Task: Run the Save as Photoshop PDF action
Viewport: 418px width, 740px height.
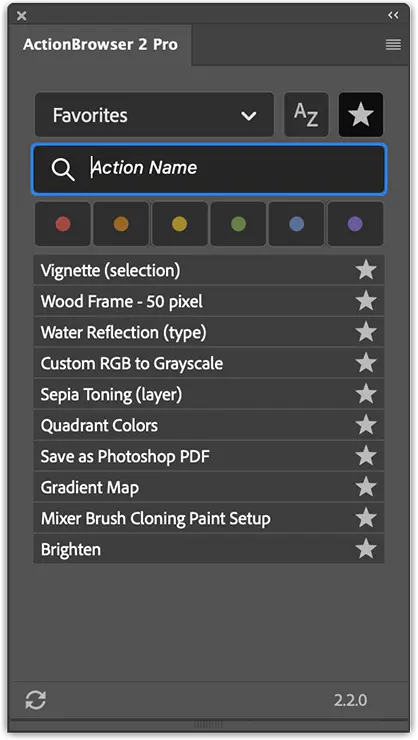Action: [x=209, y=456]
